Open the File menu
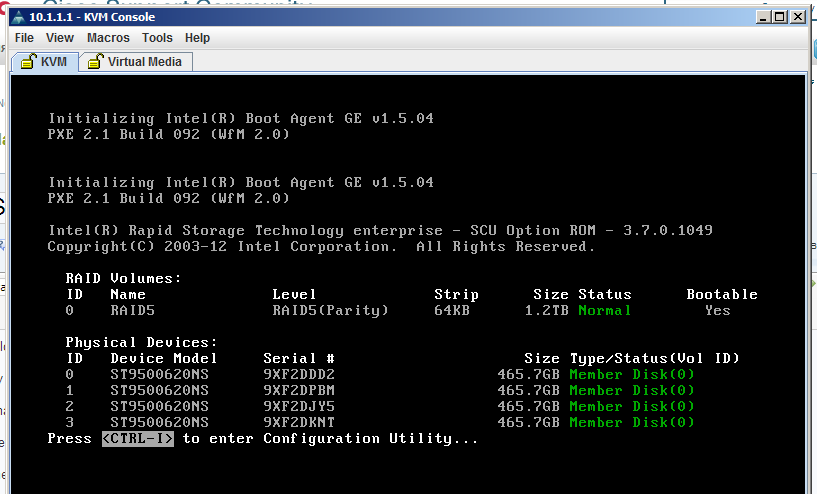 point(24,38)
